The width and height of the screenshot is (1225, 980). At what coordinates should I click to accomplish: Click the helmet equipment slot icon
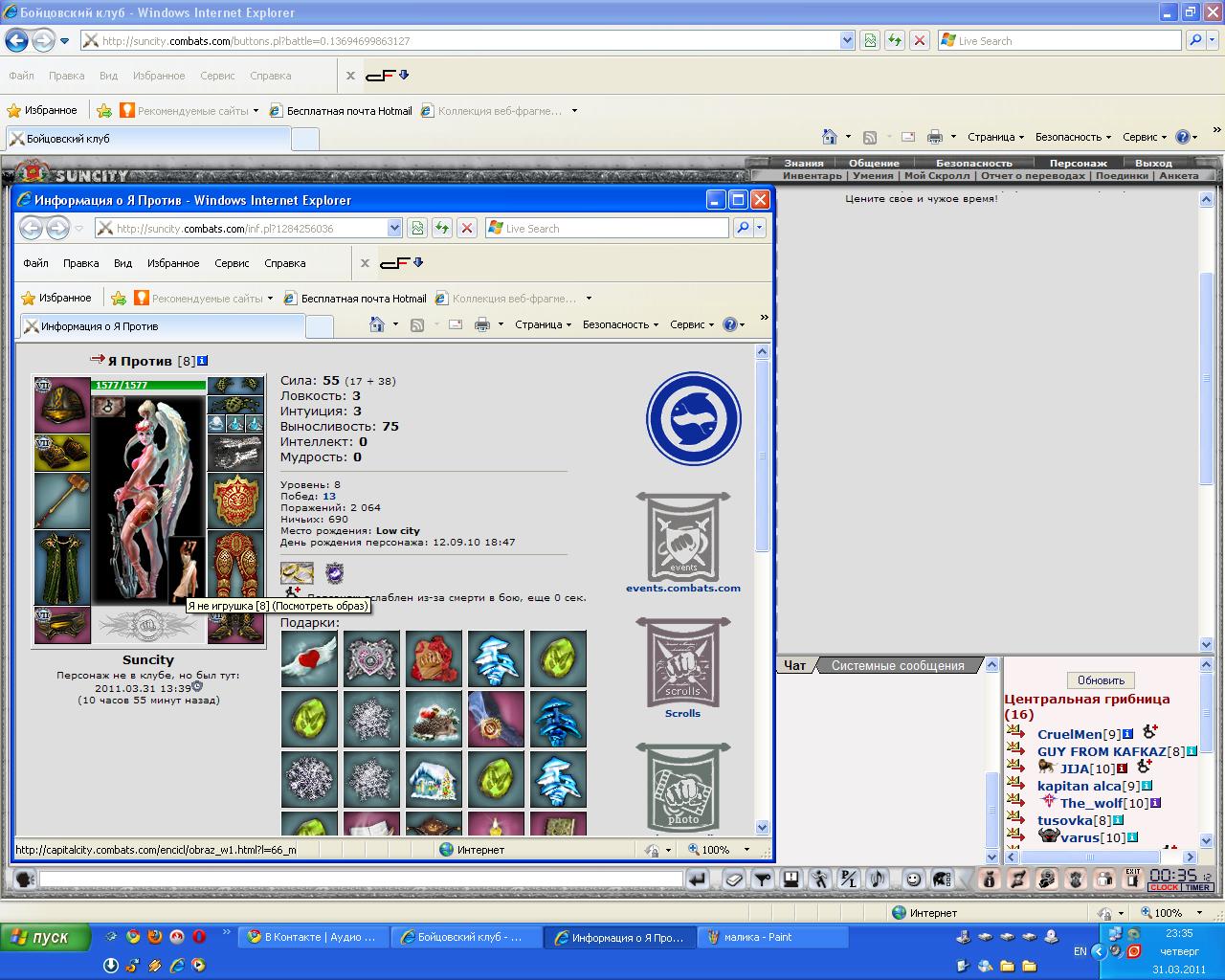(x=62, y=405)
